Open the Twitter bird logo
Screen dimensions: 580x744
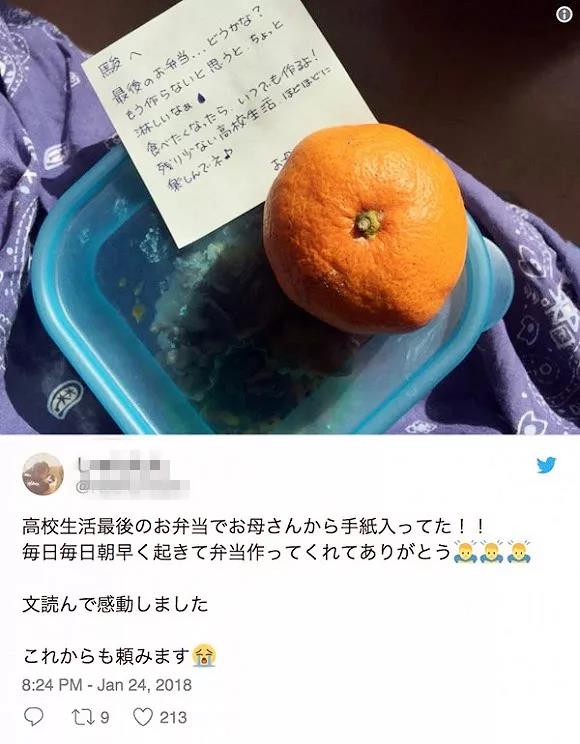pos(546,465)
